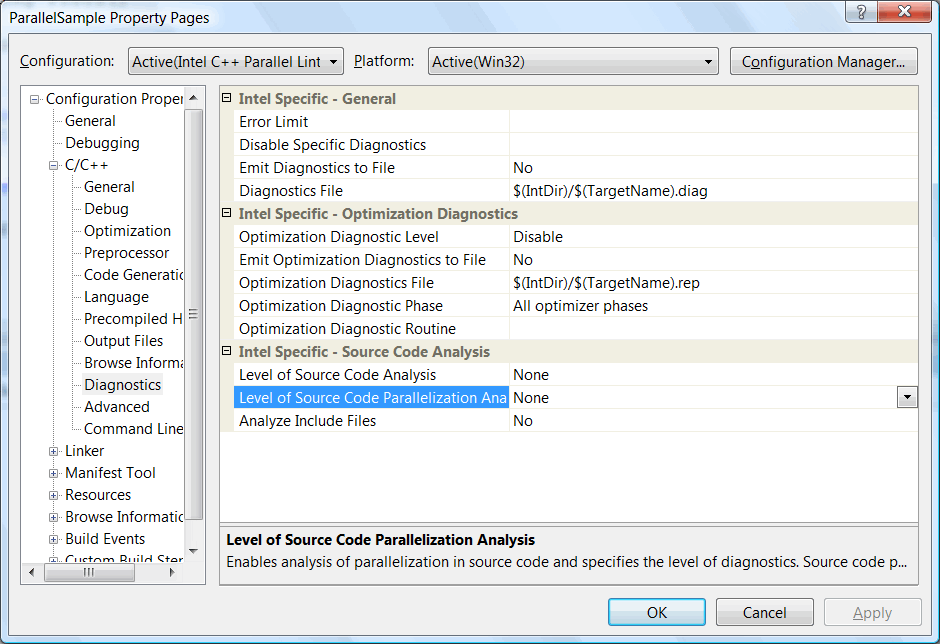
Task: Select the Debug tree item
Action: [x=106, y=209]
